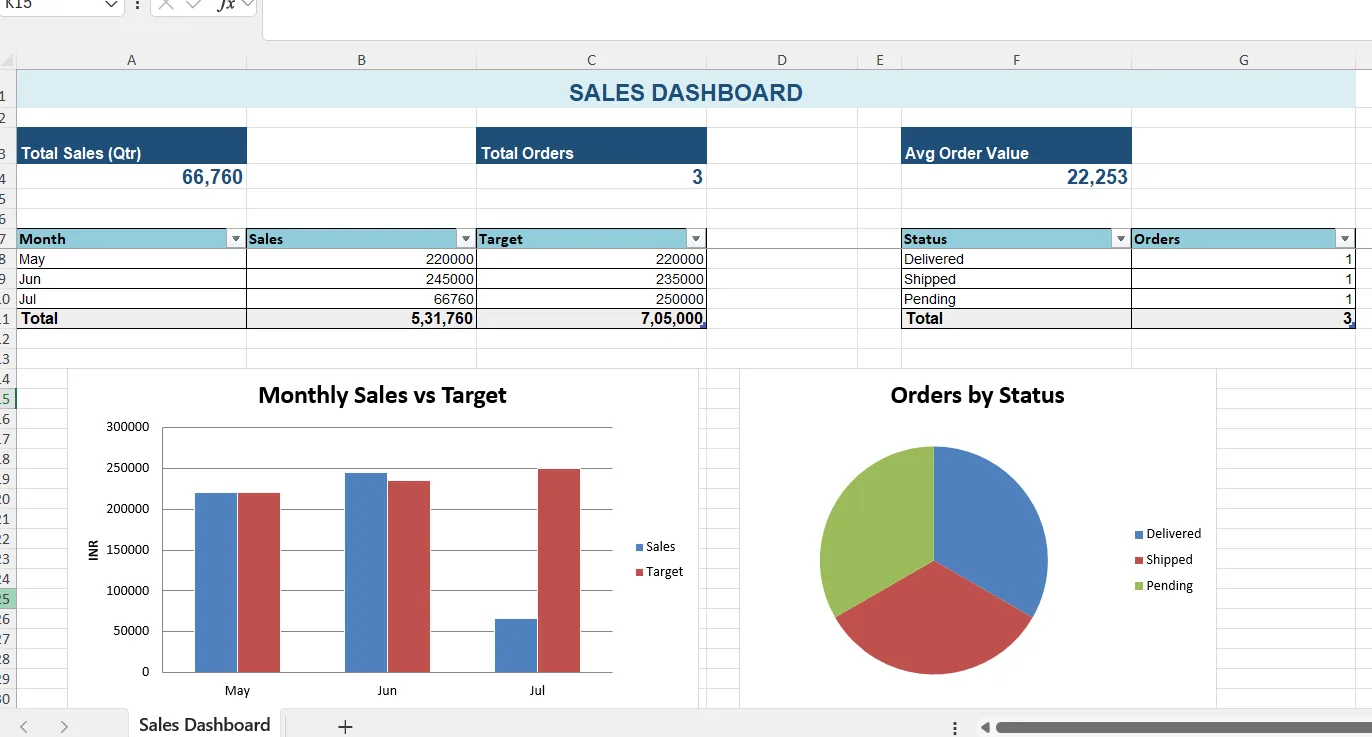Open the Orders column filter dropdown
The image size is (1372, 737).
coord(1345,239)
